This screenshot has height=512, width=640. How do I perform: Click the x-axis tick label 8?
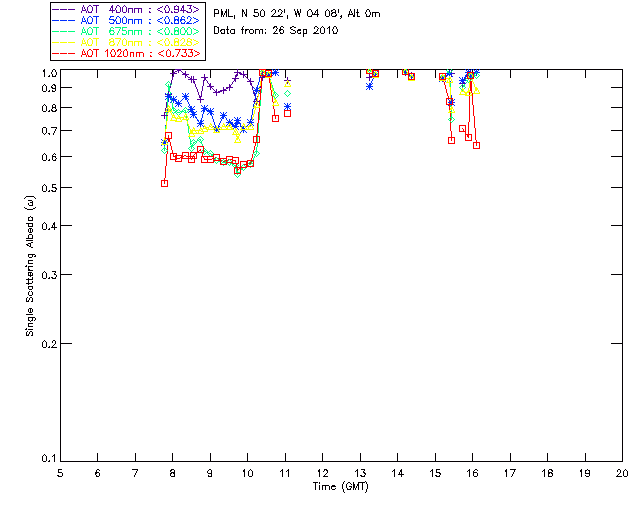[x=173, y=473]
